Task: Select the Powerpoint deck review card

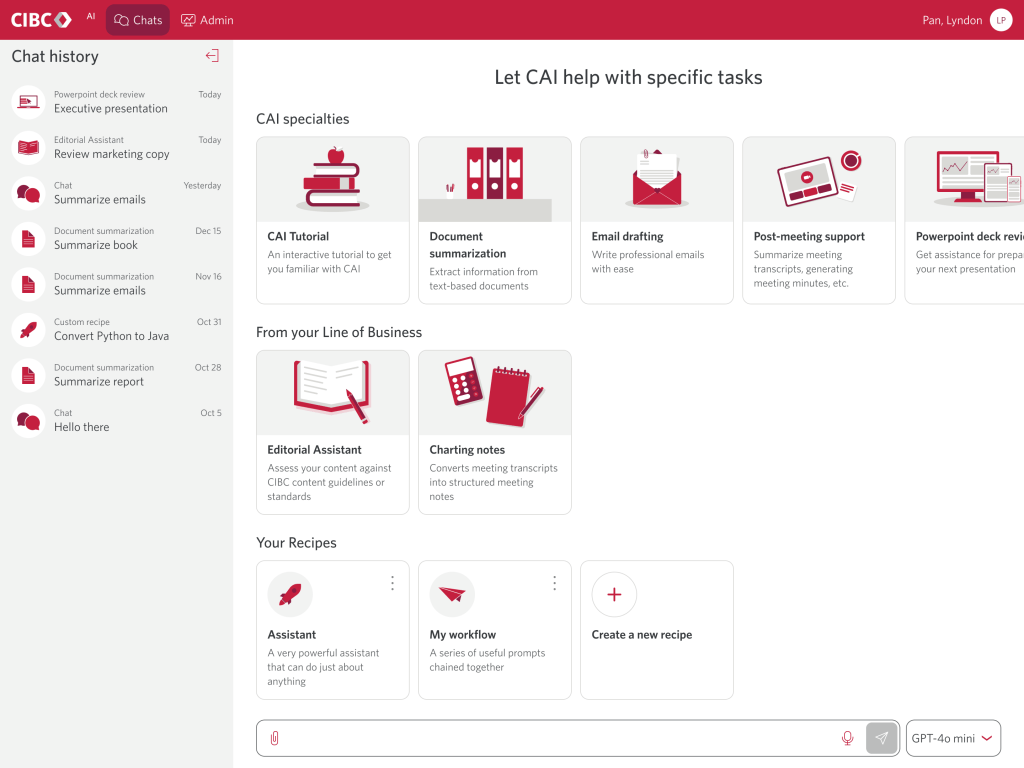Action: [x=964, y=220]
